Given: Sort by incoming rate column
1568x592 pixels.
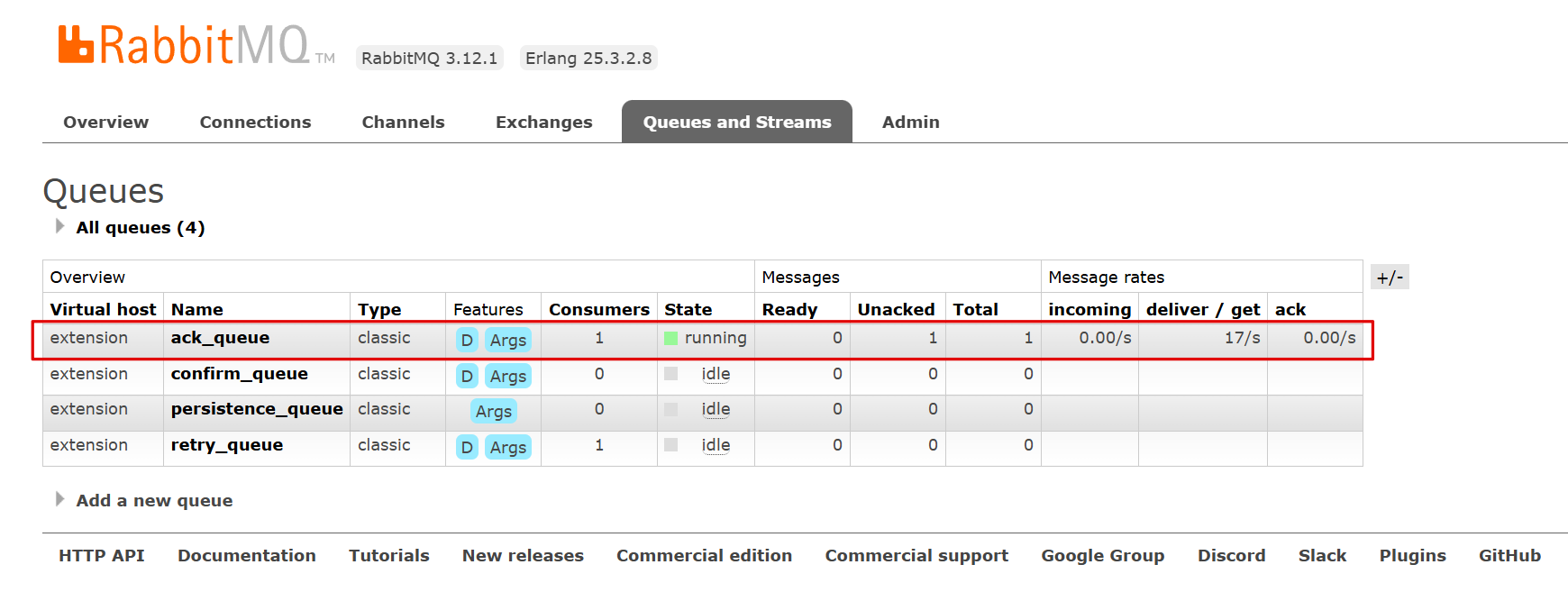Looking at the screenshot, I should point(1089,309).
